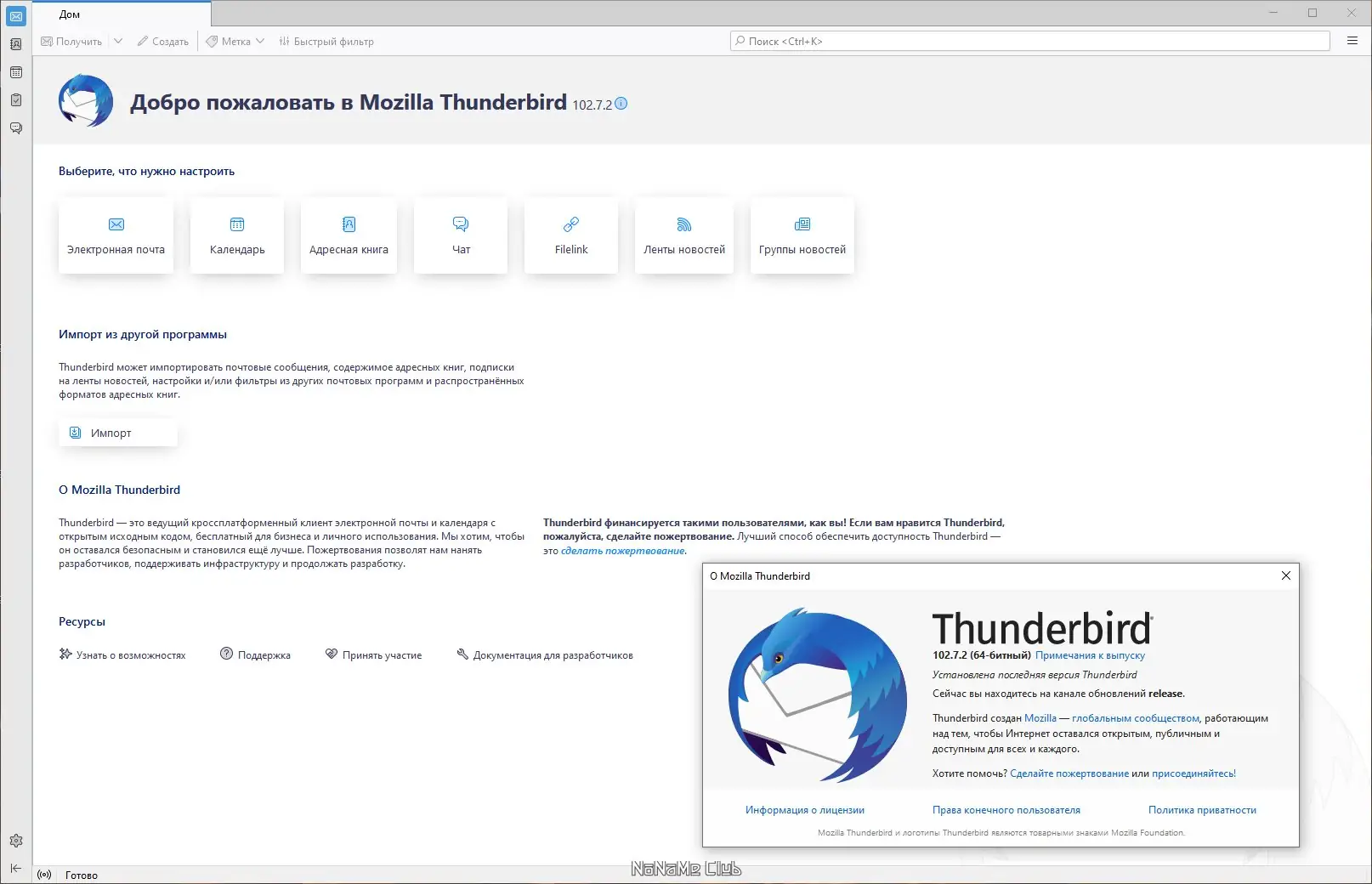
Task: Focus the Поиск search field
Action: (1030, 41)
